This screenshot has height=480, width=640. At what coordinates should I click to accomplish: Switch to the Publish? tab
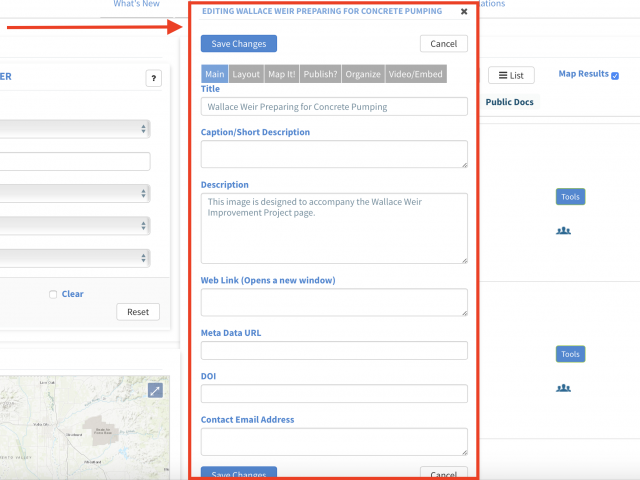point(320,74)
